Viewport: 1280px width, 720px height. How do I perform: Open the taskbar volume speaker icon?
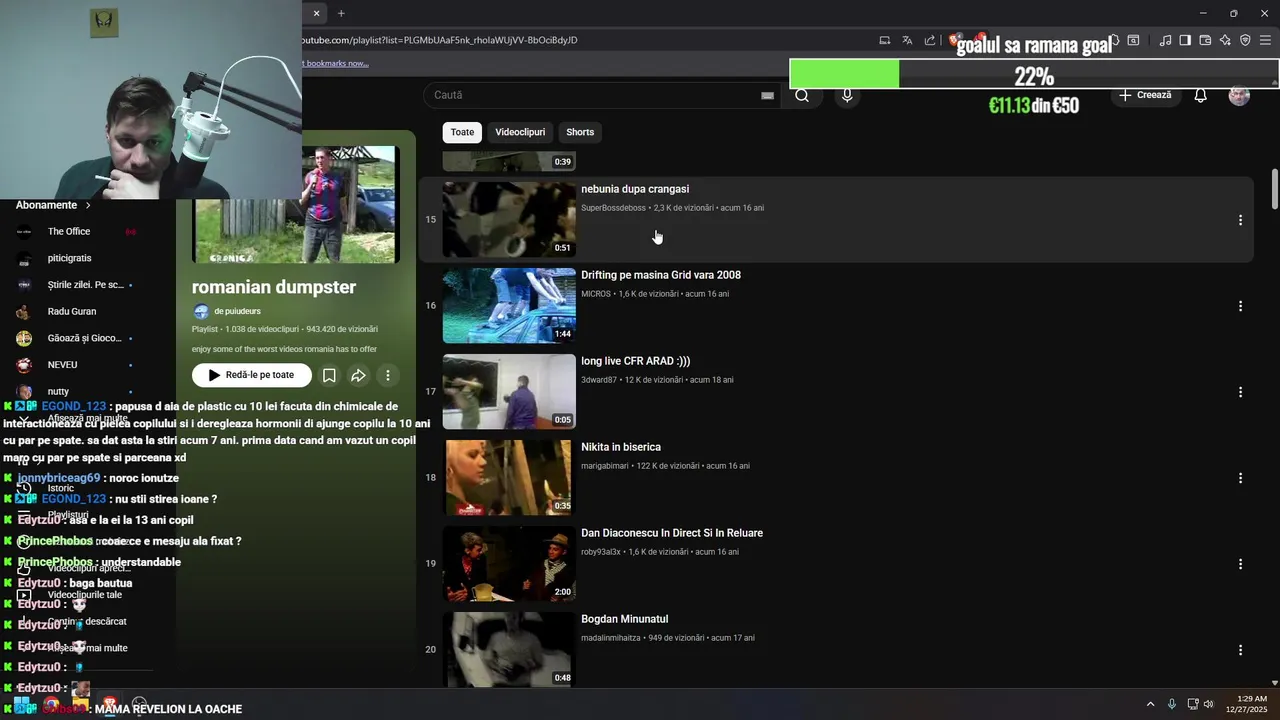[1208, 704]
